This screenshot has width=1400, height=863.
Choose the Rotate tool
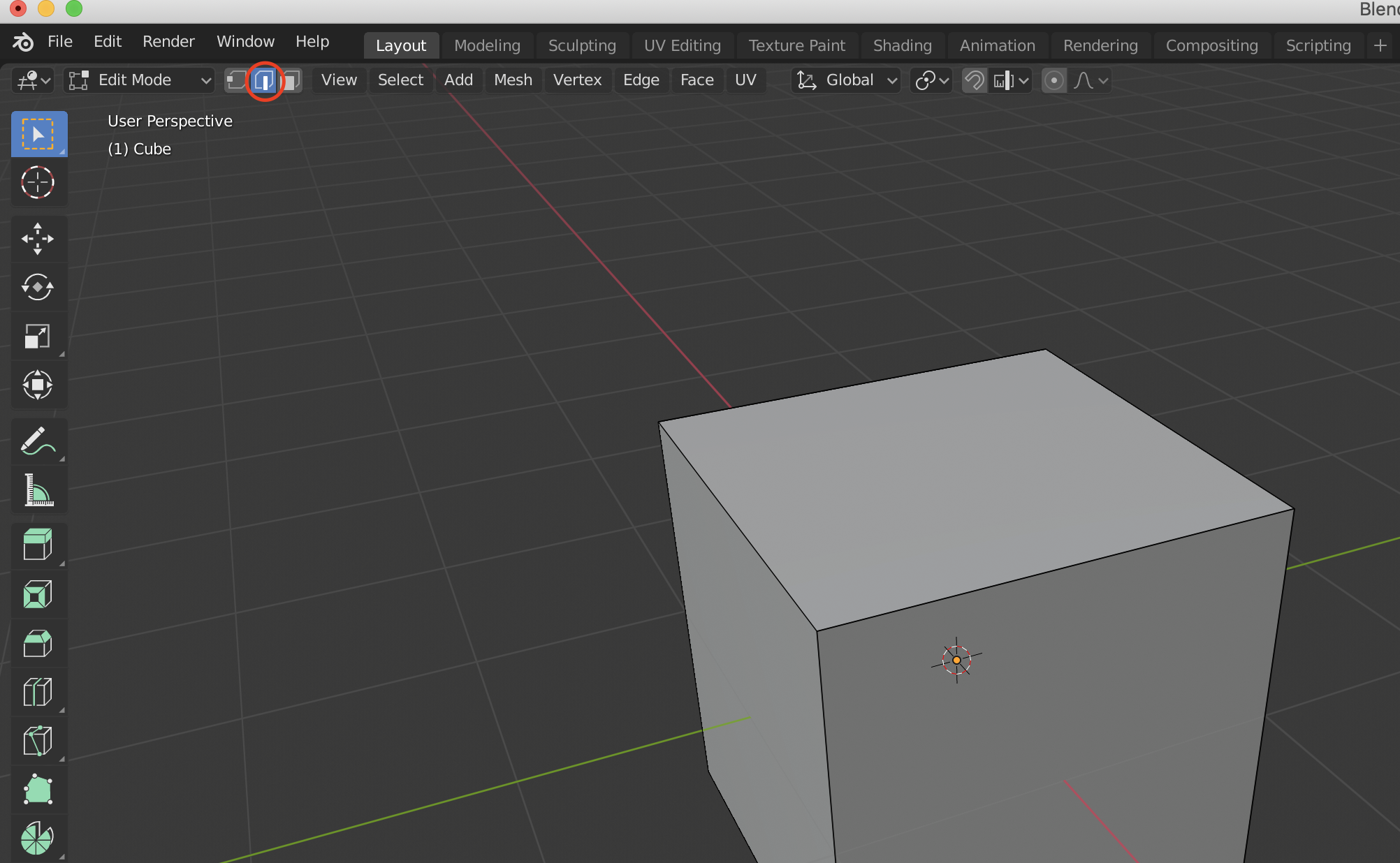click(x=39, y=287)
